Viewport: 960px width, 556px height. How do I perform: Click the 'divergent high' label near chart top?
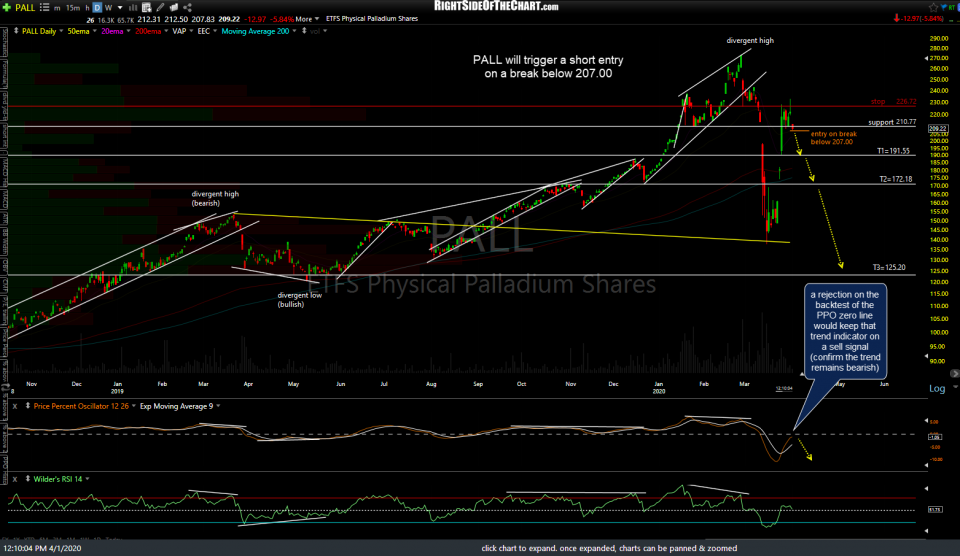(x=750, y=40)
